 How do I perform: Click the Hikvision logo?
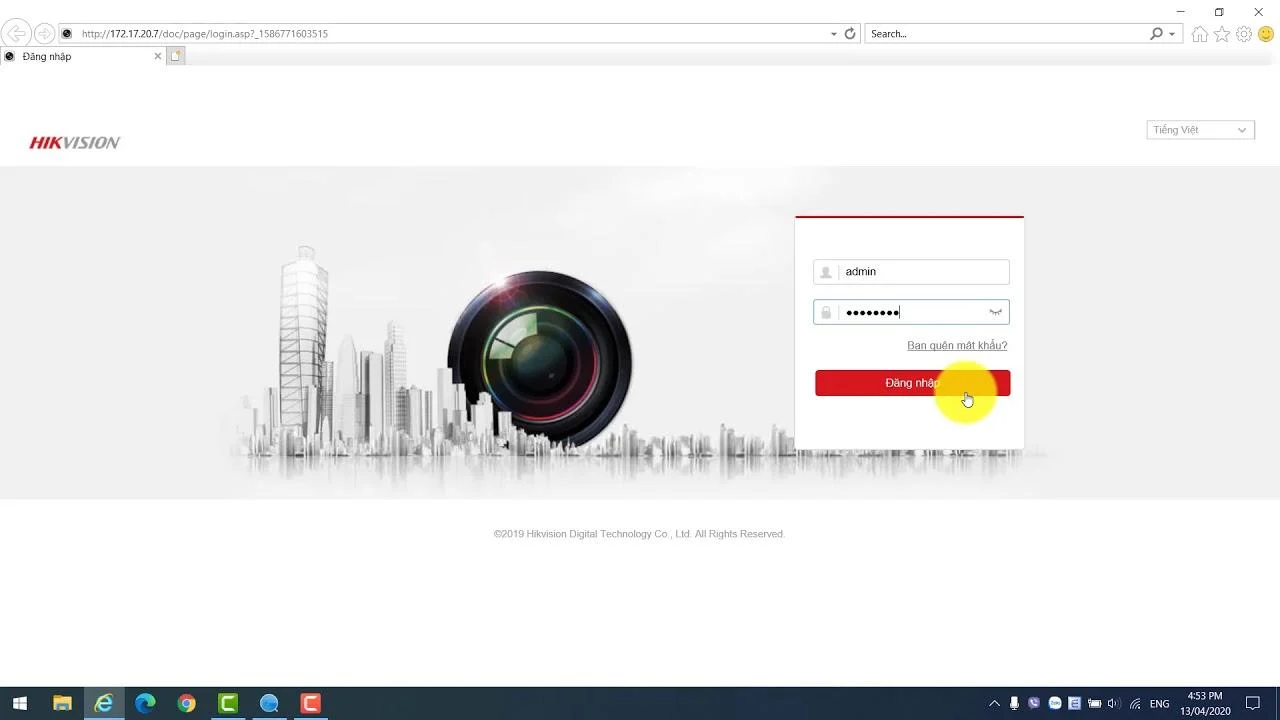coord(75,143)
